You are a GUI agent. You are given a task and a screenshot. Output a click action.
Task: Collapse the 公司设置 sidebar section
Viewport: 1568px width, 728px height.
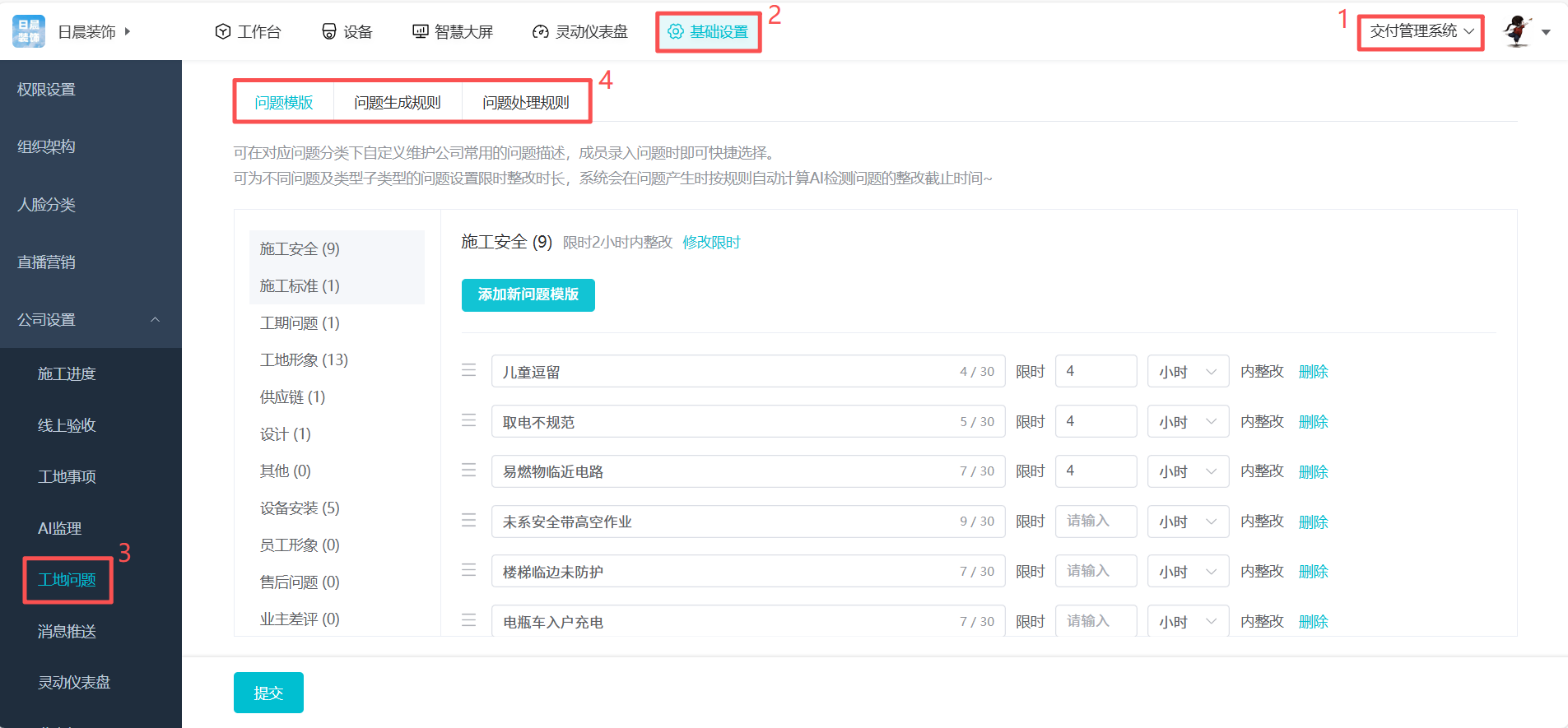(x=155, y=319)
